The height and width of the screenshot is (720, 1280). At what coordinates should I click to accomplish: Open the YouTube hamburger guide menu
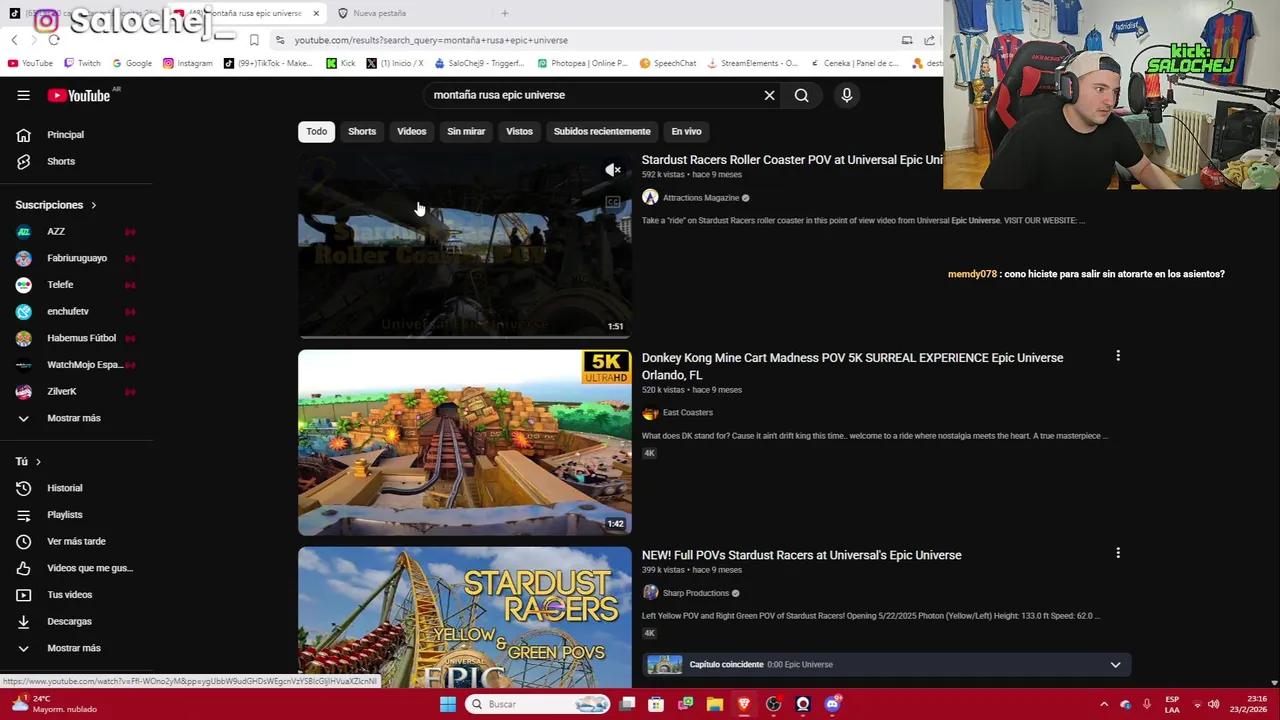tap(23, 95)
